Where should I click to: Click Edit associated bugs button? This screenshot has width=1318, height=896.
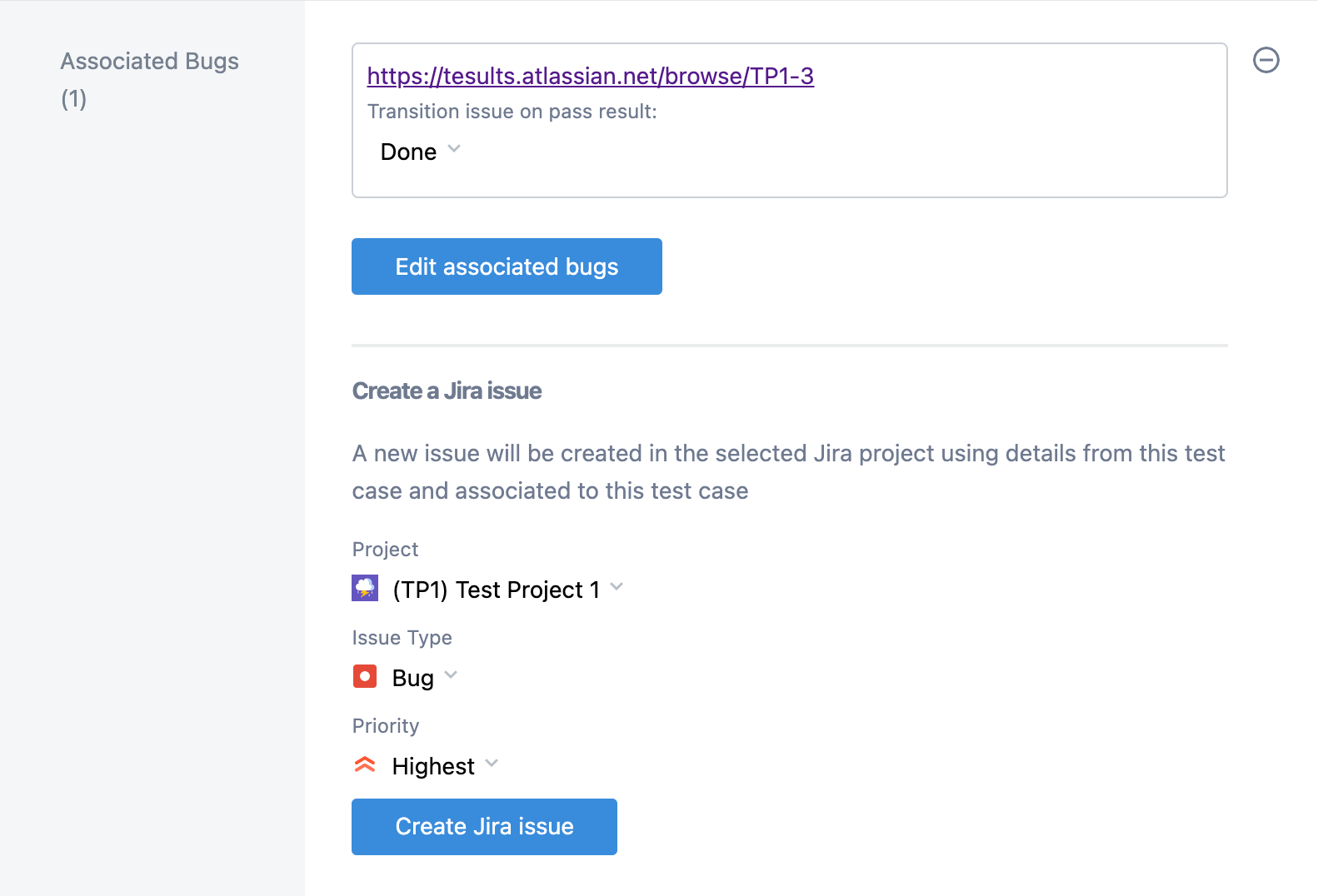[x=507, y=266]
